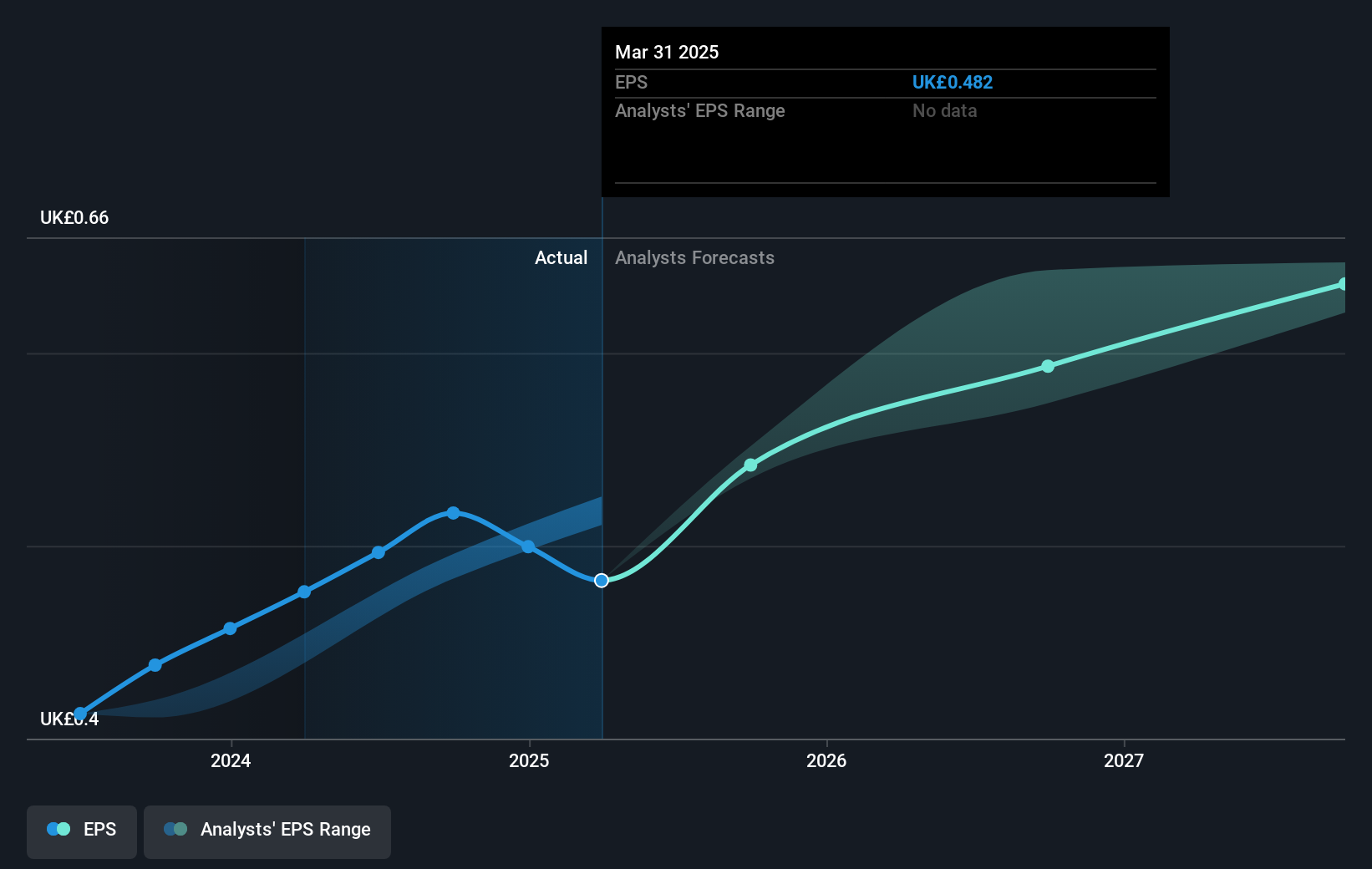1372x869 pixels.
Task: Click the 2026 x-axis label
Action: click(826, 760)
